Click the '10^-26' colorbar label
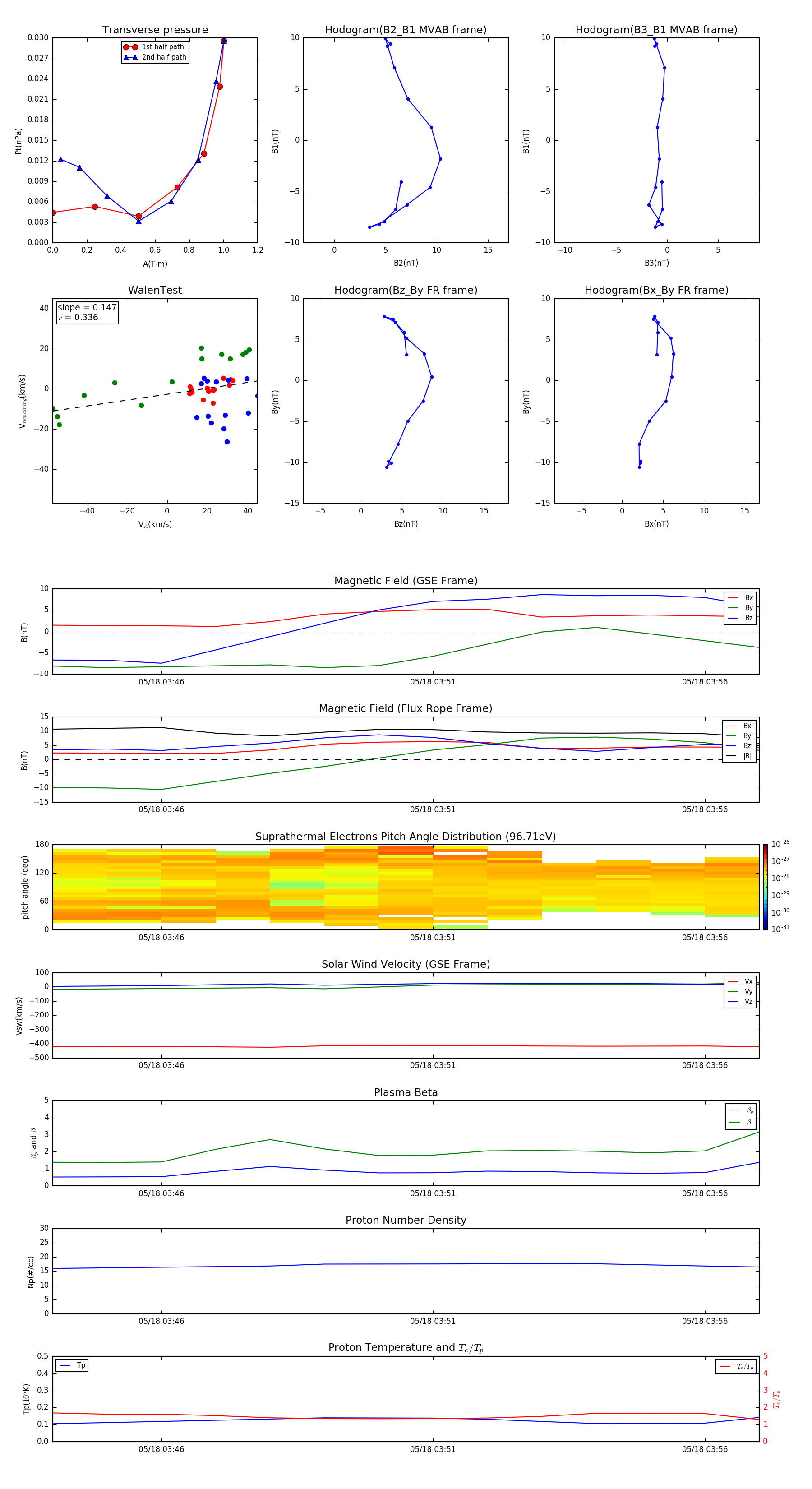Image resolution: width=812 pixels, height=1489 pixels. point(780,844)
